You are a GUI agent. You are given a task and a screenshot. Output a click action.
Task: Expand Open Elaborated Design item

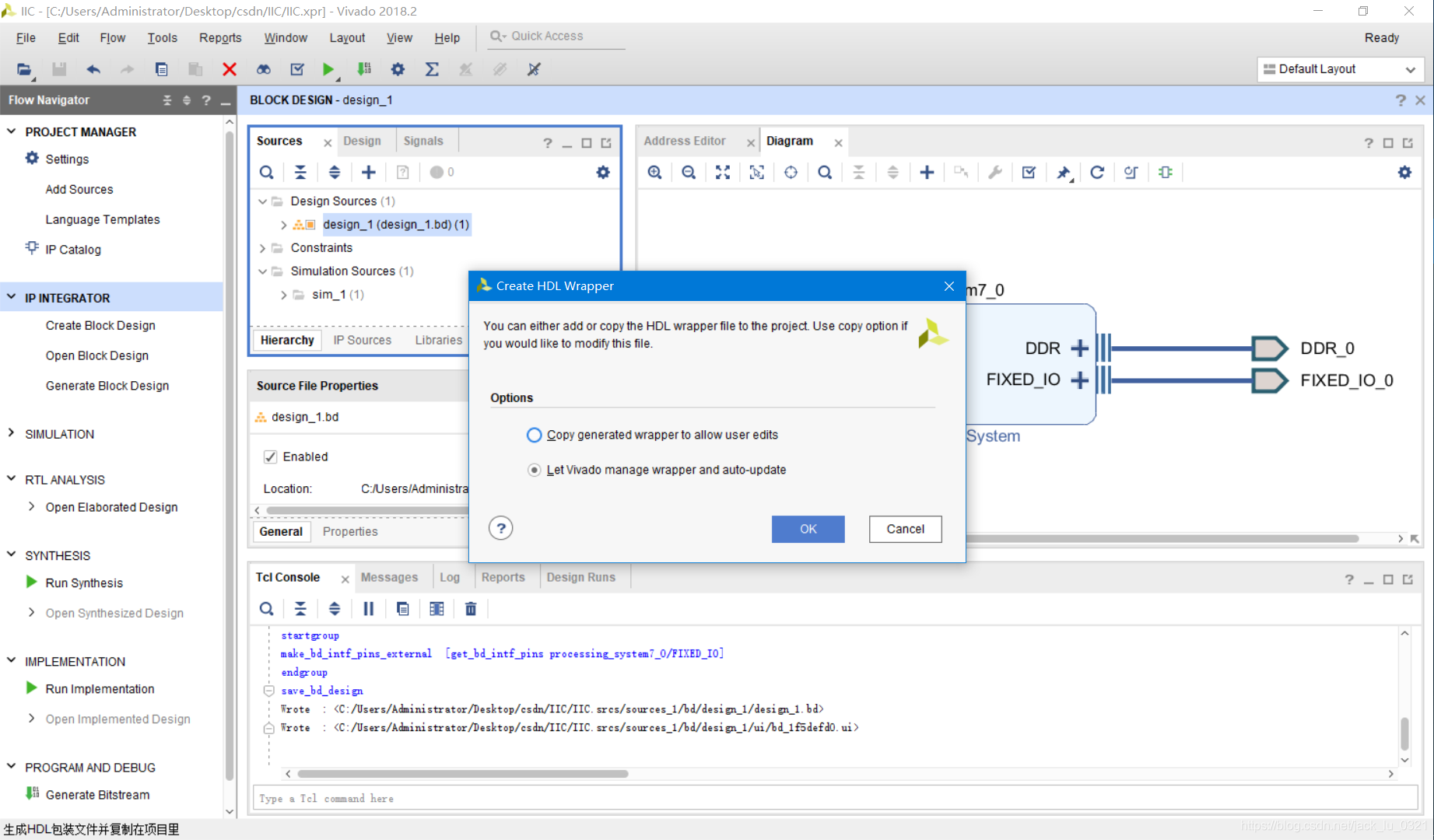[x=31, y=506]
